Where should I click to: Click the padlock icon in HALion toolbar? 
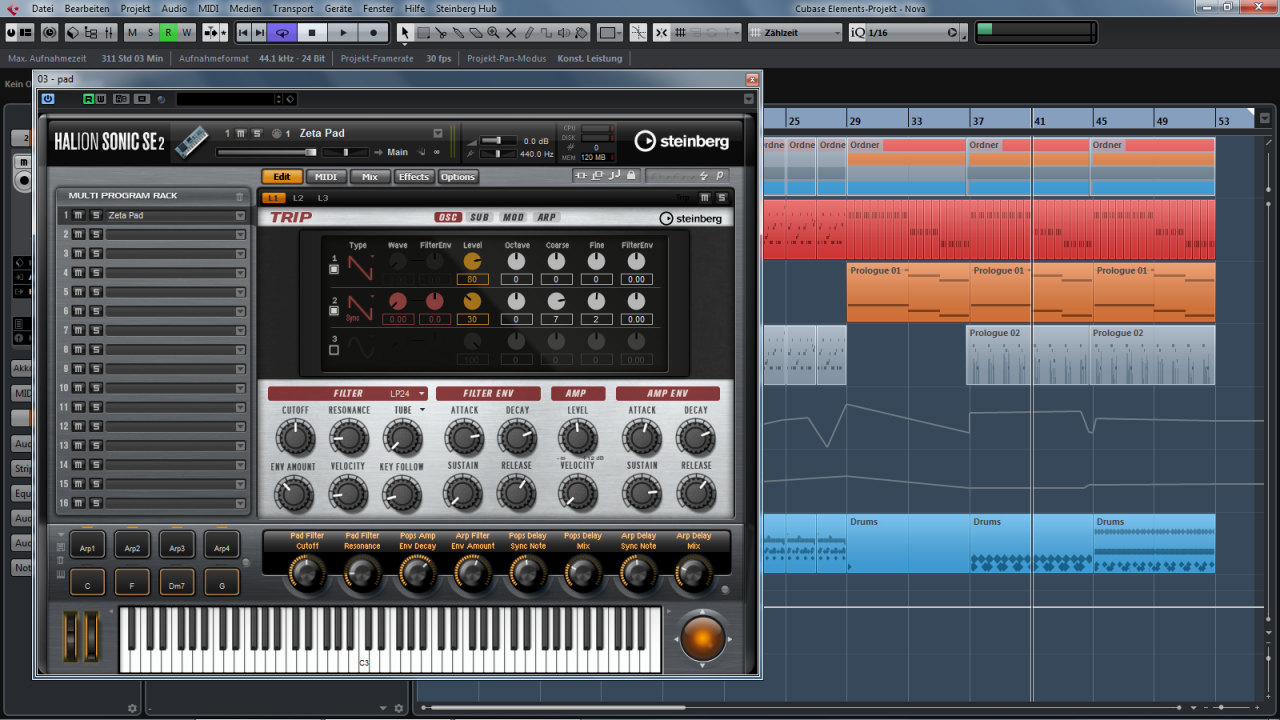coord(631,176)
